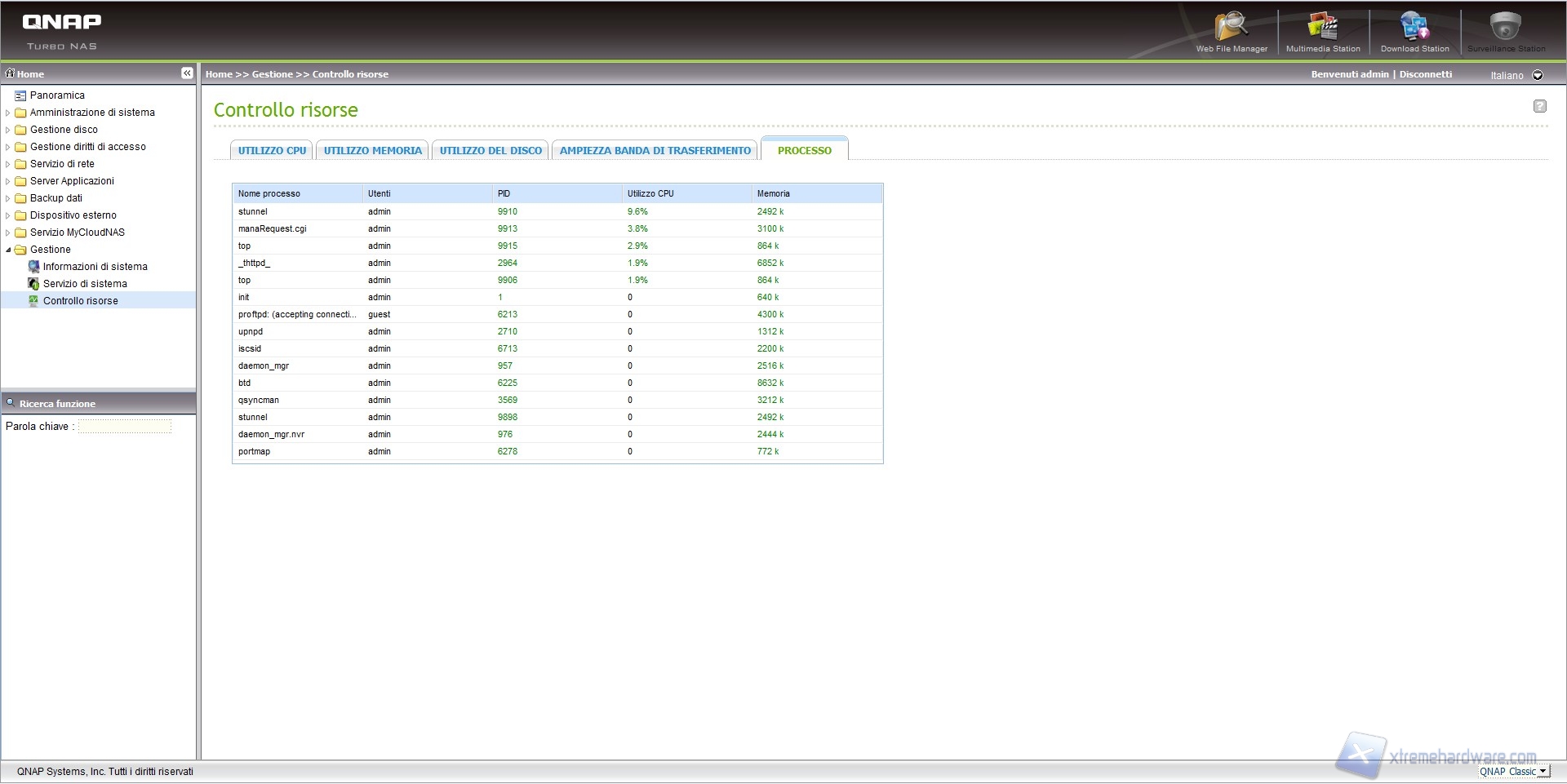Open the QNAP Classic theme dropdown
This screenshot has height=784, width=1567.
click(1543, 772)
